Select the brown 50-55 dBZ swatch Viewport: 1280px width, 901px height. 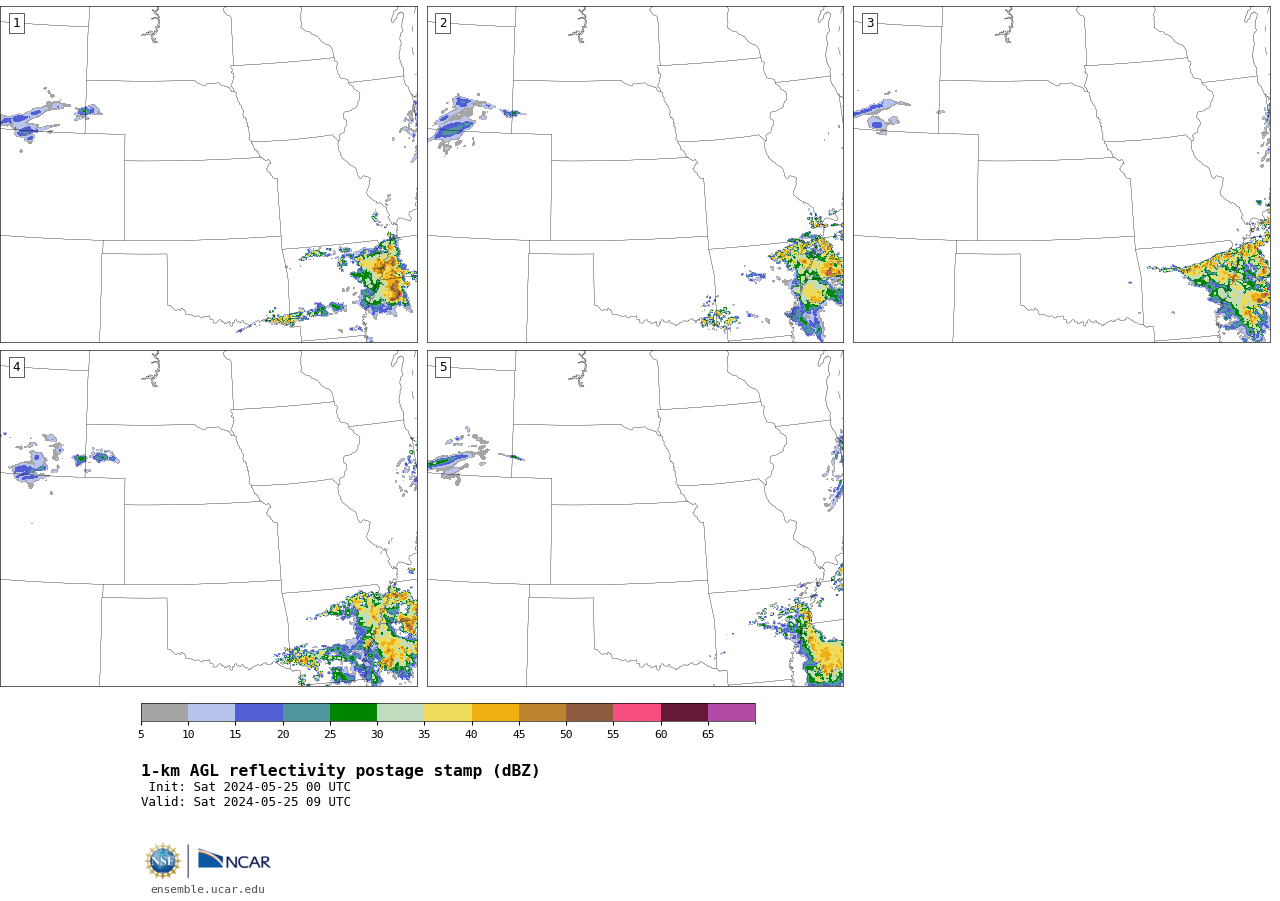click(x=589, y=712)
